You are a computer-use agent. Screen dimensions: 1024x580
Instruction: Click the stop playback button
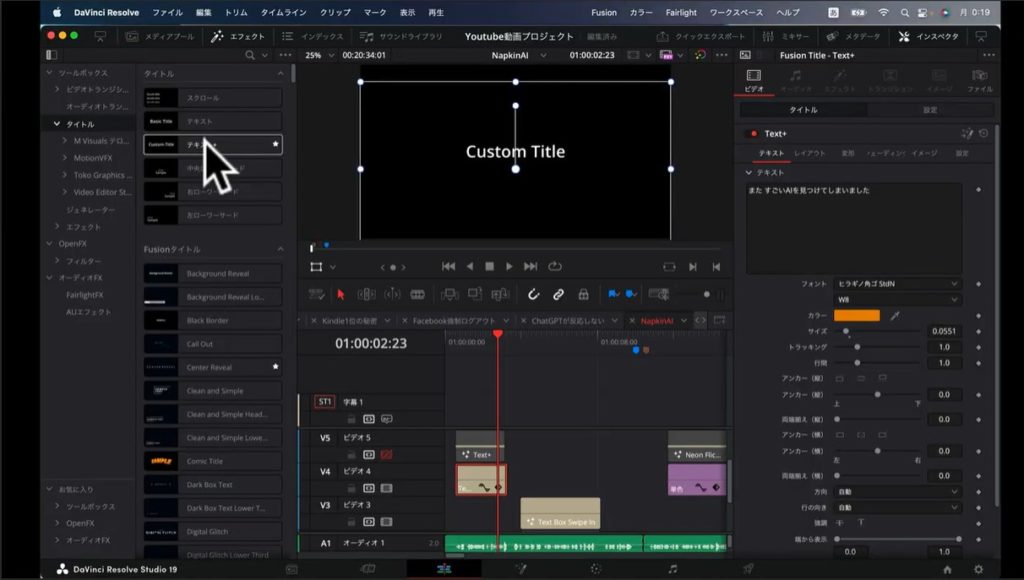click(489, 266)
